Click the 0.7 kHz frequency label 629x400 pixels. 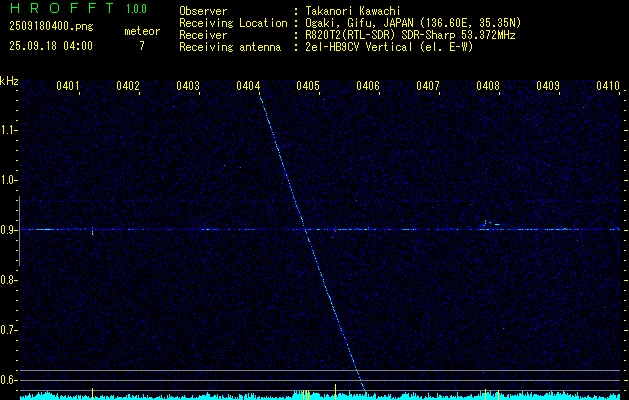[x=8, y=330]
